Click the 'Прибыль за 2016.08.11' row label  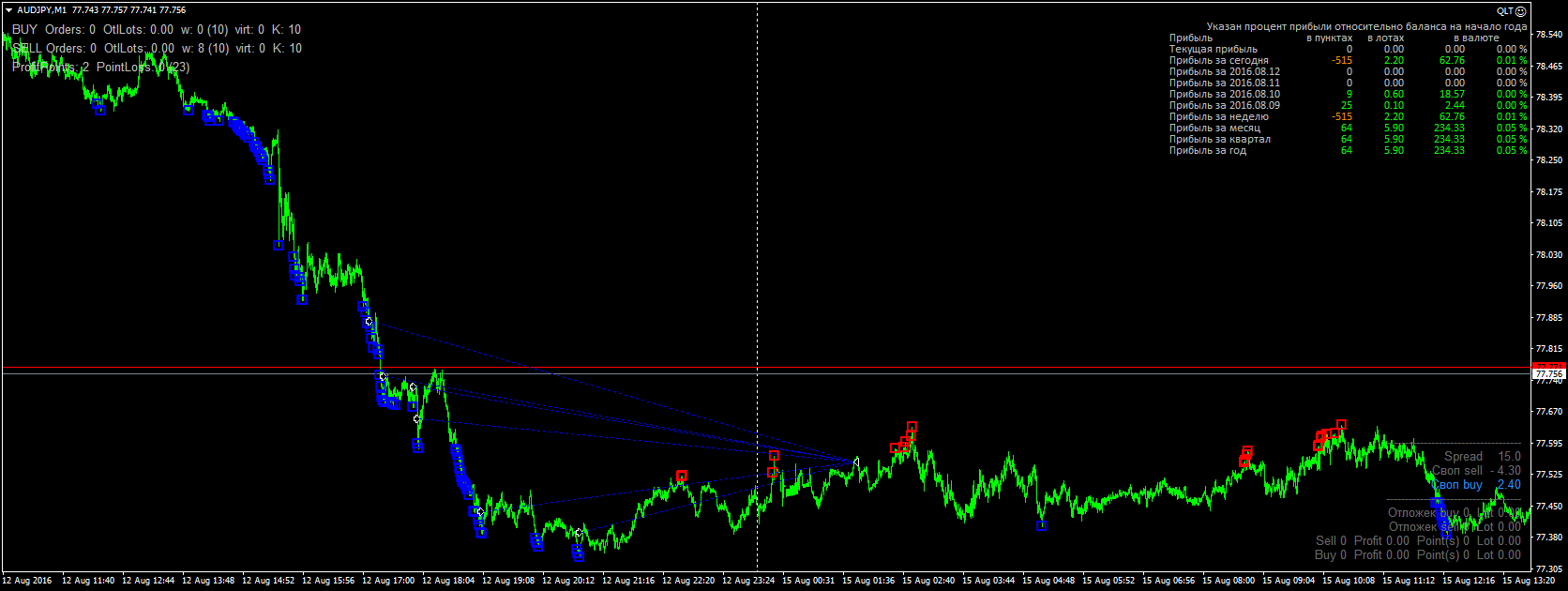(1224, 83)
